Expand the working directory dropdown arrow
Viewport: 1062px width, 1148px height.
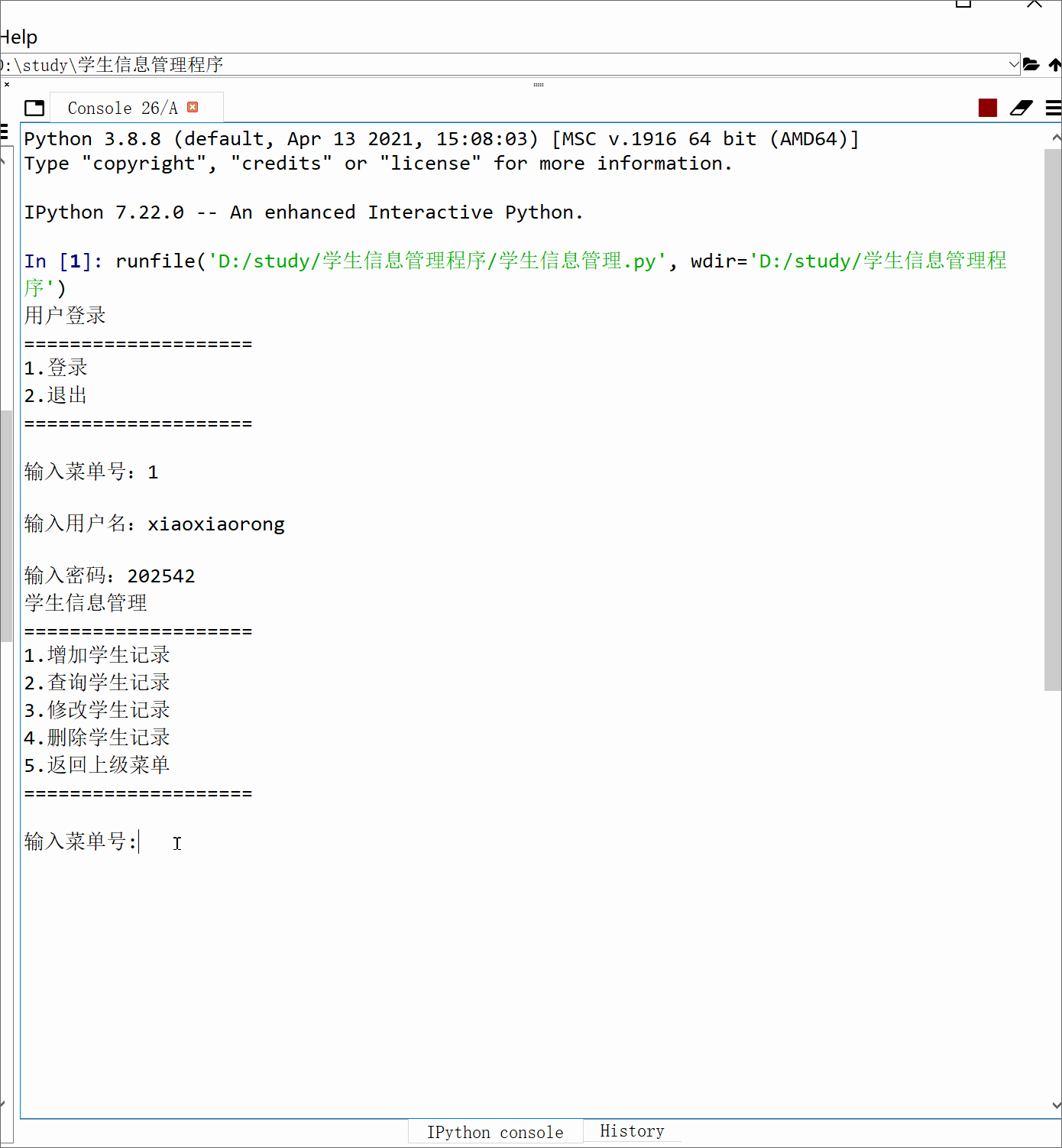pos(1013,64)
